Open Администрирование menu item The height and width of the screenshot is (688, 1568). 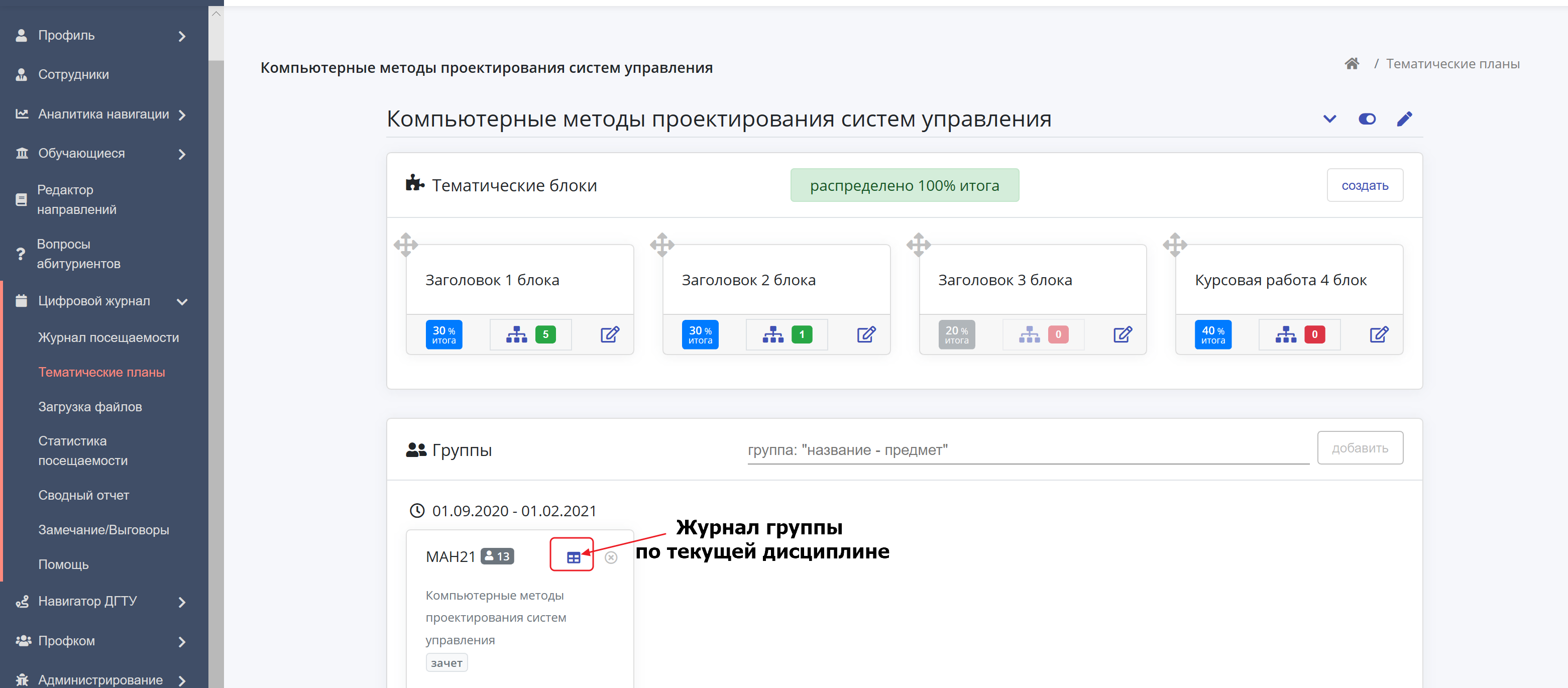pyautogui.click(x=100, y=679)
